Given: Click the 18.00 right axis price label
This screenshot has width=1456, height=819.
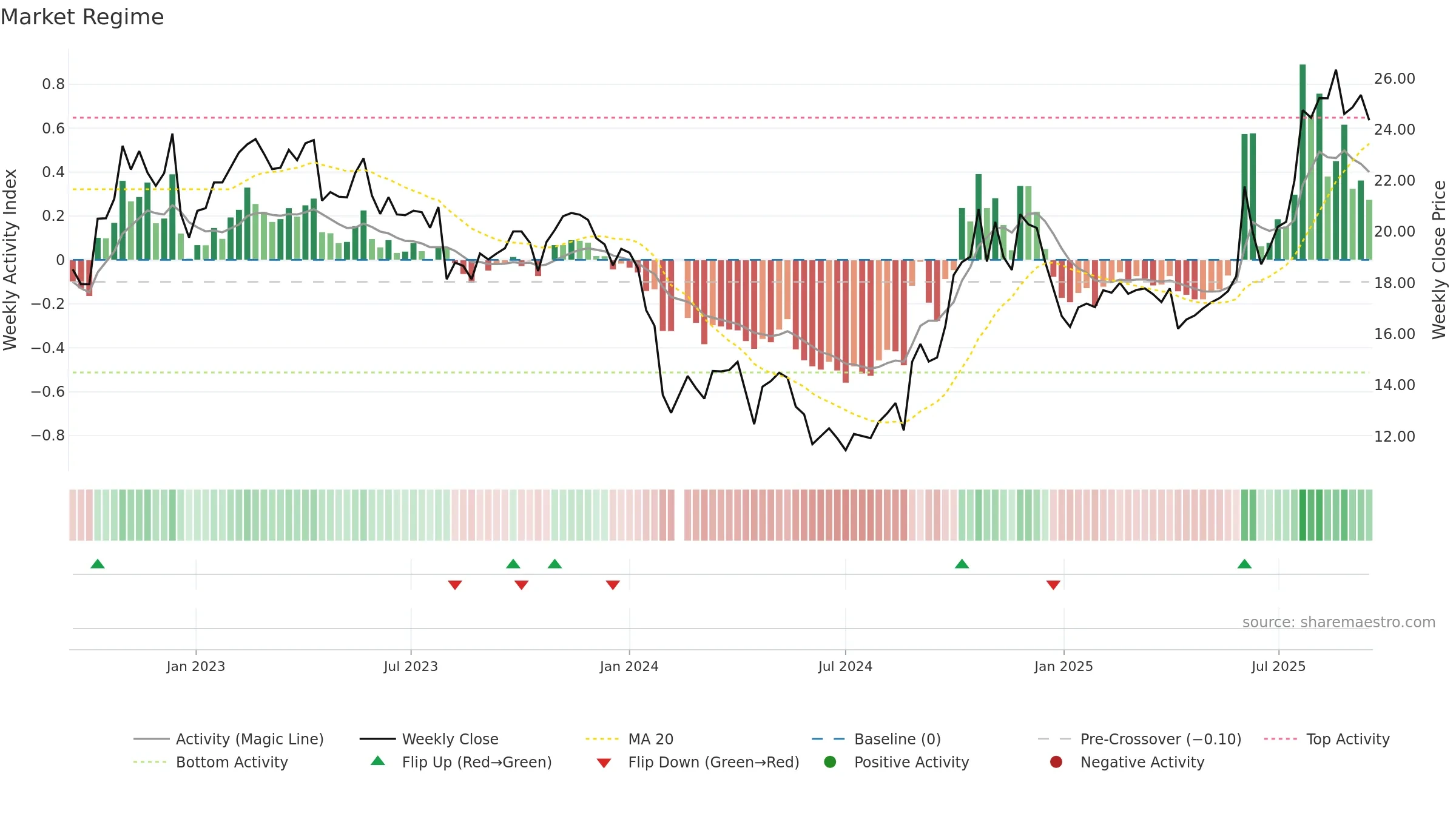Looking at the screenshot, I should (x=1395, y=283).
